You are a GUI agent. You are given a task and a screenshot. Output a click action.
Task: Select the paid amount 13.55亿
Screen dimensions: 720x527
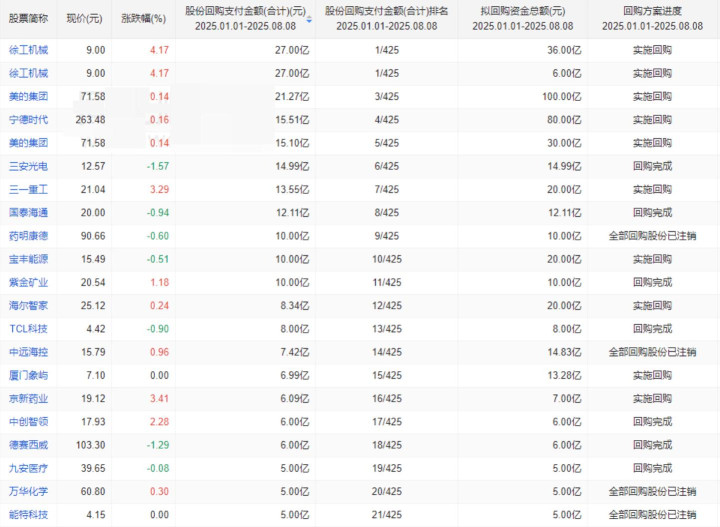292,190
